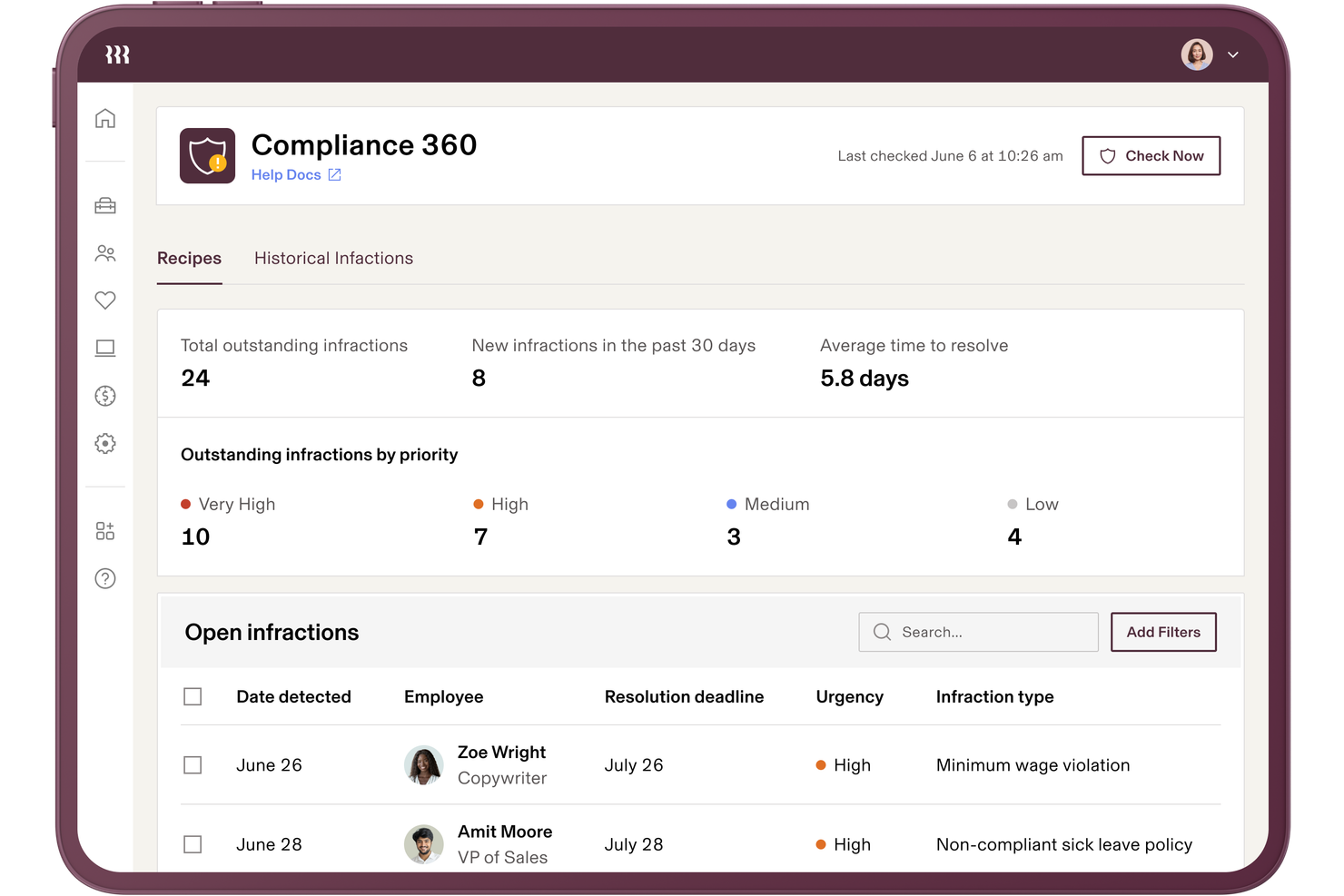Open the Add Filters dropdown

coord(1163,632)
